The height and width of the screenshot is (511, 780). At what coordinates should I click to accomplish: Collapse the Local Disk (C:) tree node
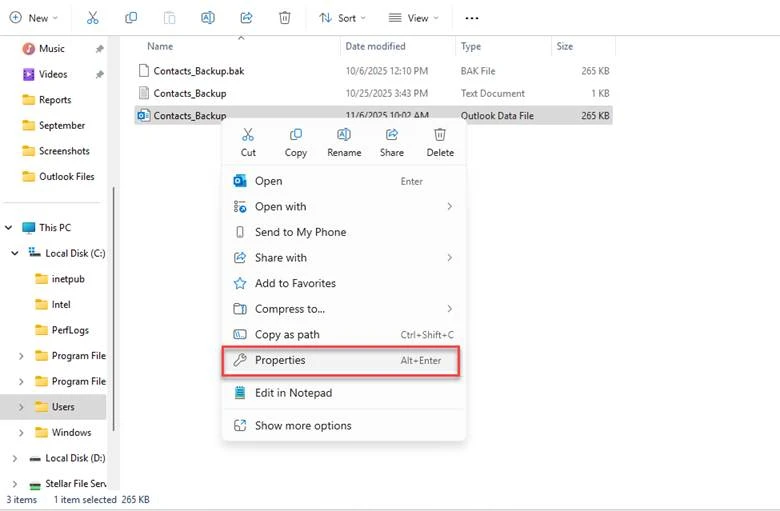click(14, 253)
